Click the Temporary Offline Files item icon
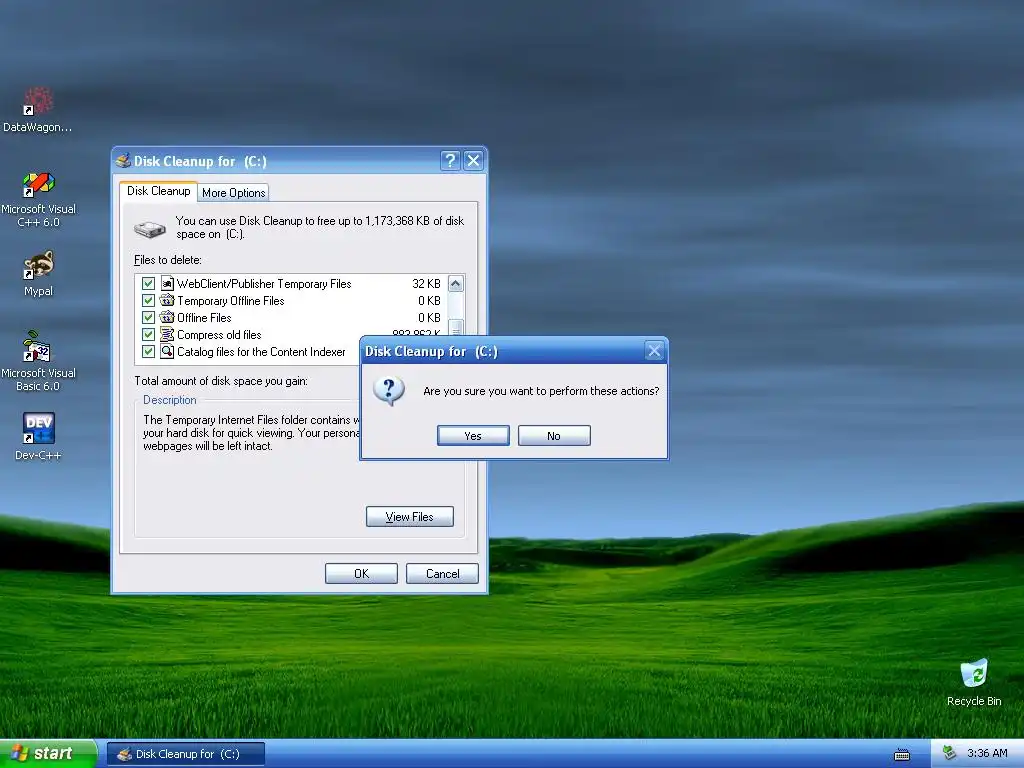Image resolution: width=1024 pixels, height=768 pixels. coord(167,300)
